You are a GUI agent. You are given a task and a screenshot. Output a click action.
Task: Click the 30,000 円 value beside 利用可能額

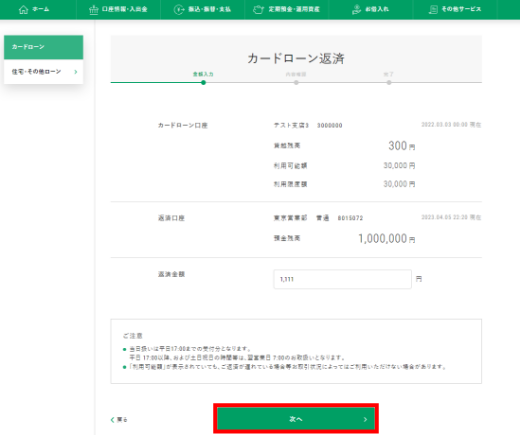(x=399, y=166)
